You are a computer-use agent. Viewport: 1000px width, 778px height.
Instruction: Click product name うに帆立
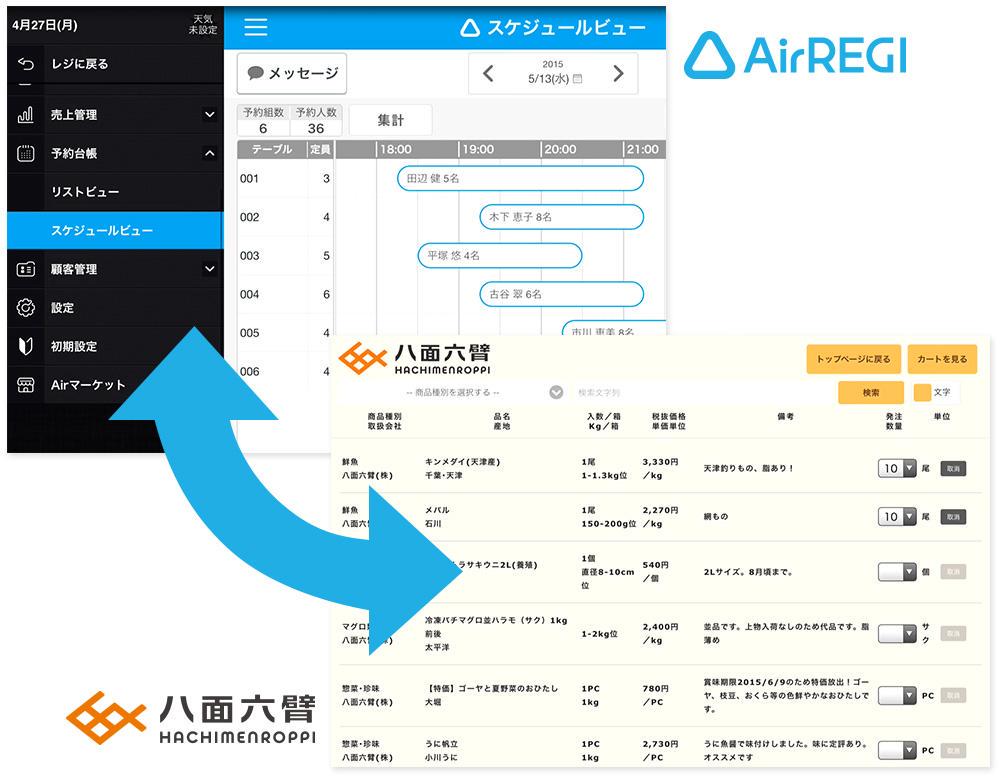[441, 744]
